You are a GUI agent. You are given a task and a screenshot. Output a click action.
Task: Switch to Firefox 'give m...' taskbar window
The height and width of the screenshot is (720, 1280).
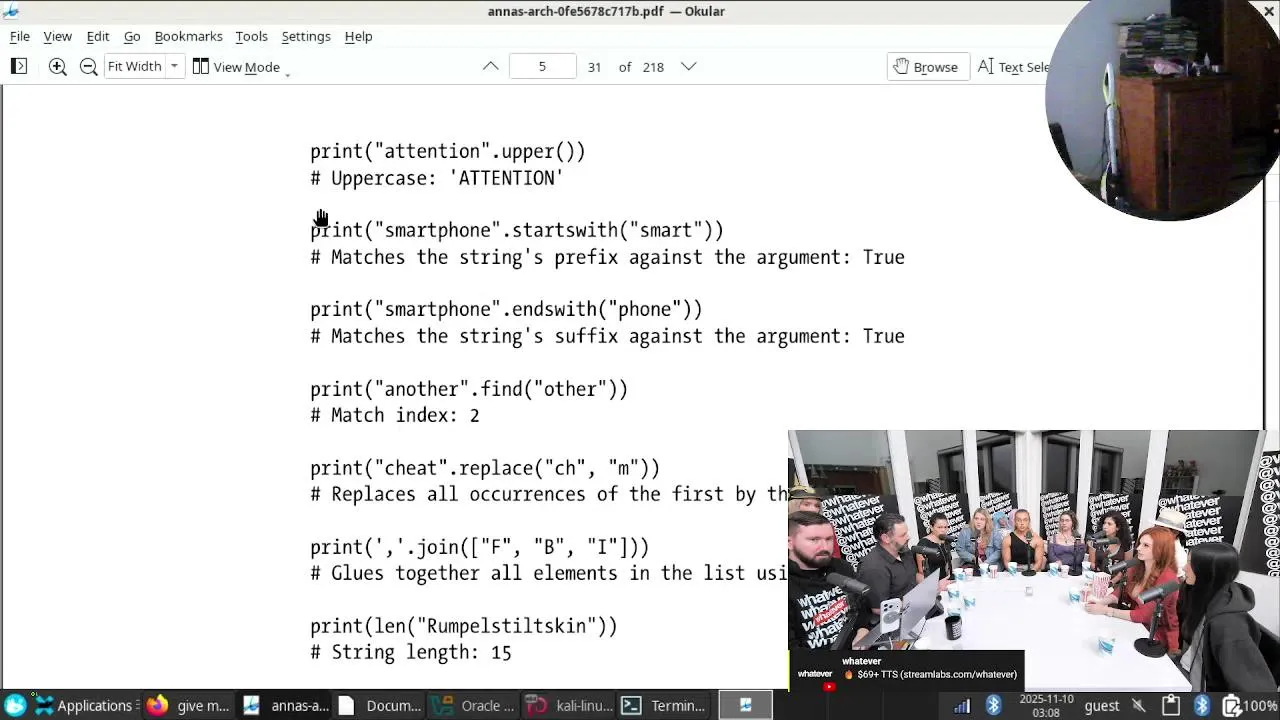point(188,705)
